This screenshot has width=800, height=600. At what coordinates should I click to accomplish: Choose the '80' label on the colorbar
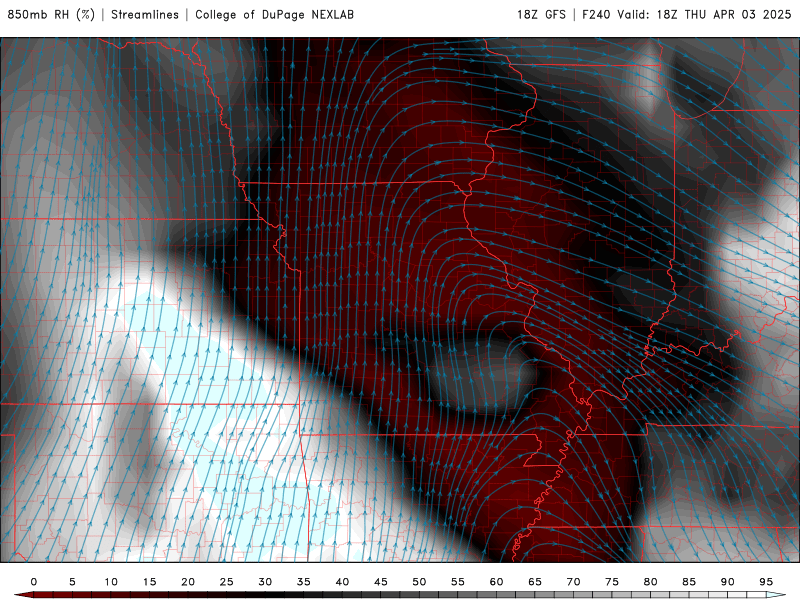pos(650,582)
